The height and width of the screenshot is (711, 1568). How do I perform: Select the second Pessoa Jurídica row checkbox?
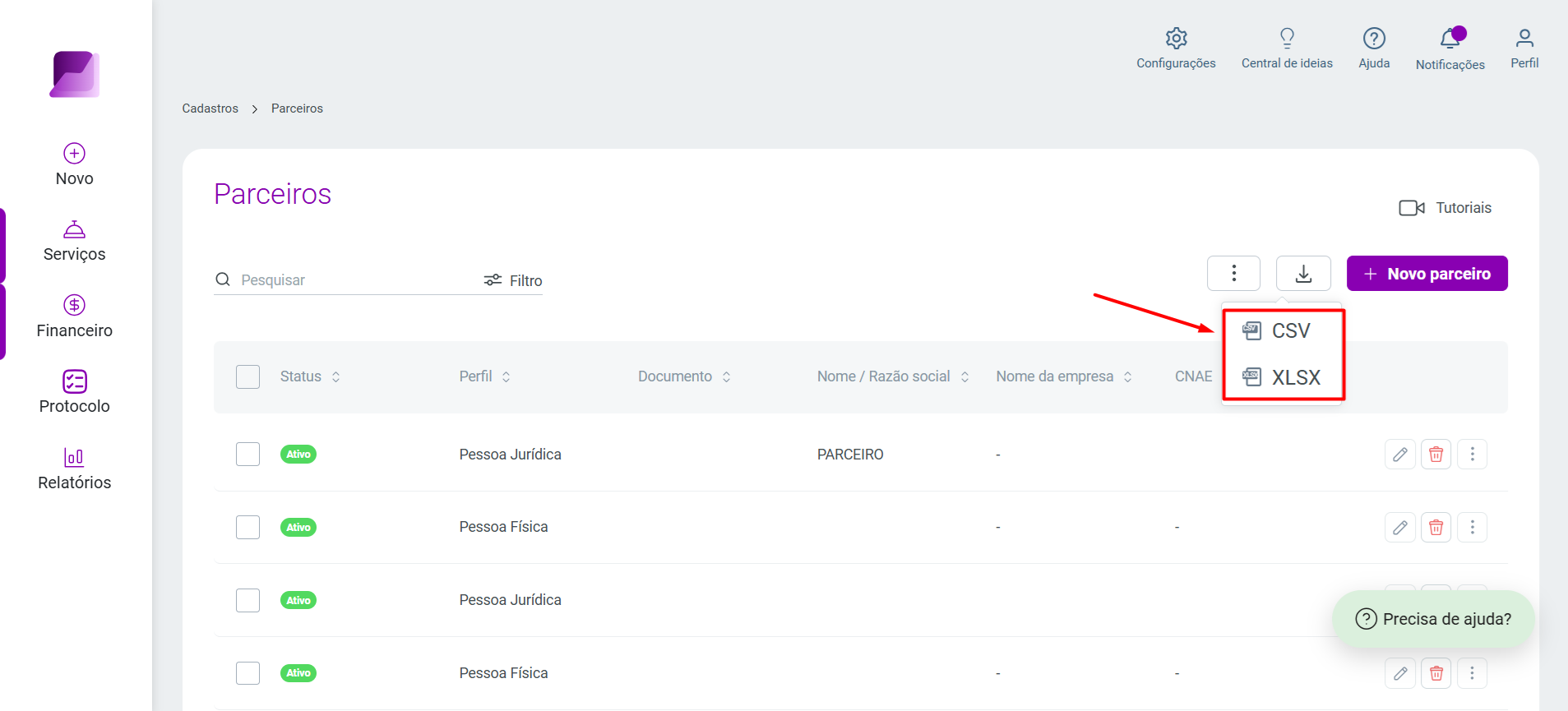(247, 600)
